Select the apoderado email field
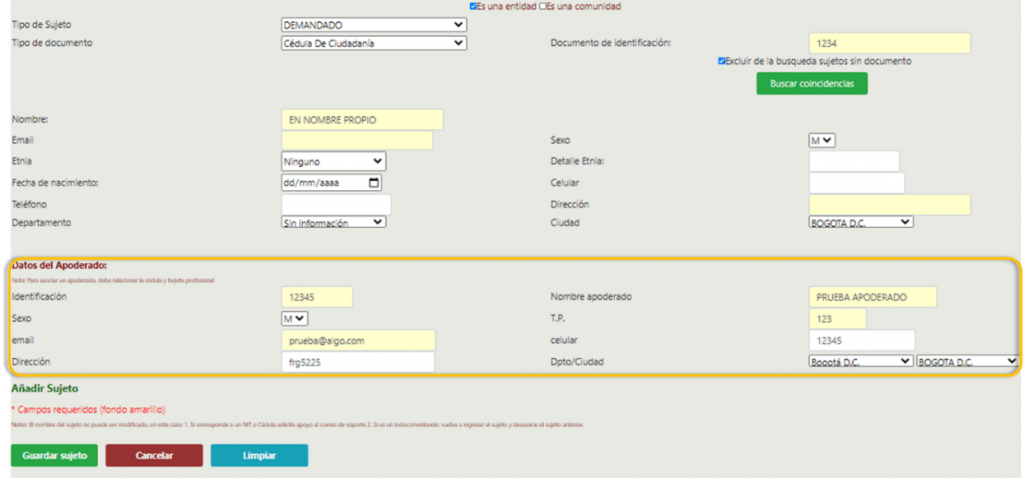Image resolution: width=1024 pixels, height=478 pixels. point(358,341)
